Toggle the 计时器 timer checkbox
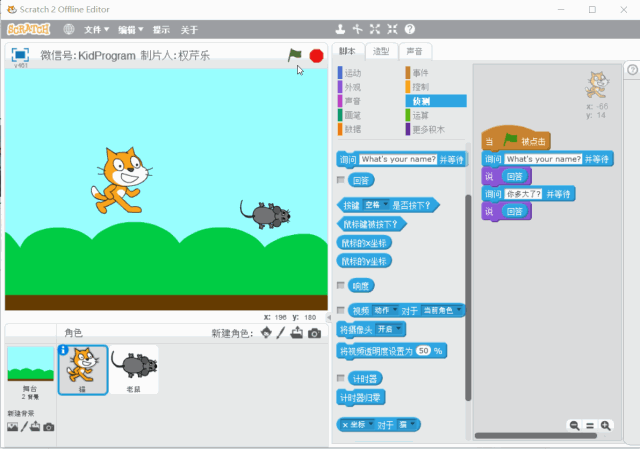 (x=341, y=378)
